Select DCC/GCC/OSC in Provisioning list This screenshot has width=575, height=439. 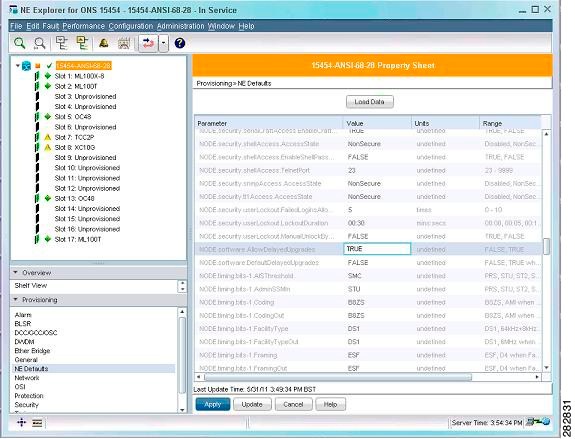tap(36, 333)
